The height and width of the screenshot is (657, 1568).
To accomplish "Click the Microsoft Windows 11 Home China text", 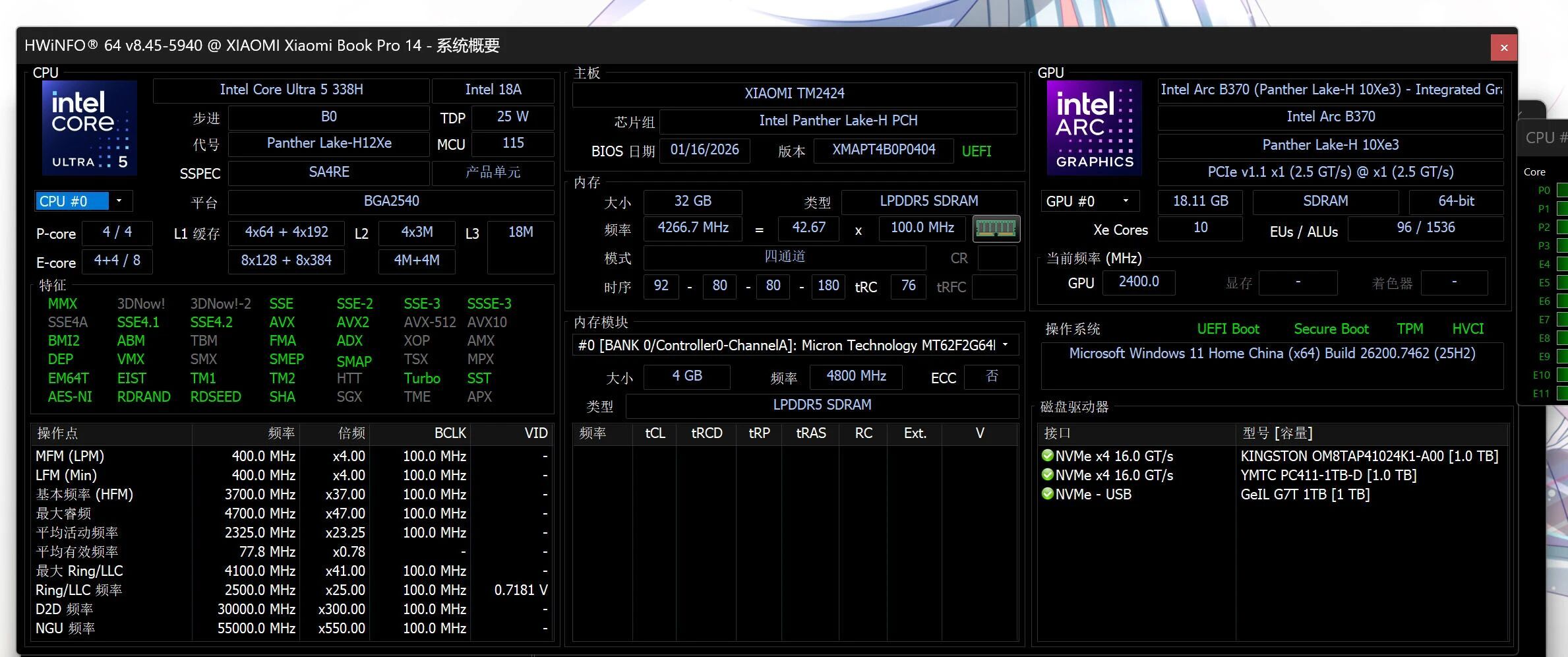I will [x=1272, y=354].
